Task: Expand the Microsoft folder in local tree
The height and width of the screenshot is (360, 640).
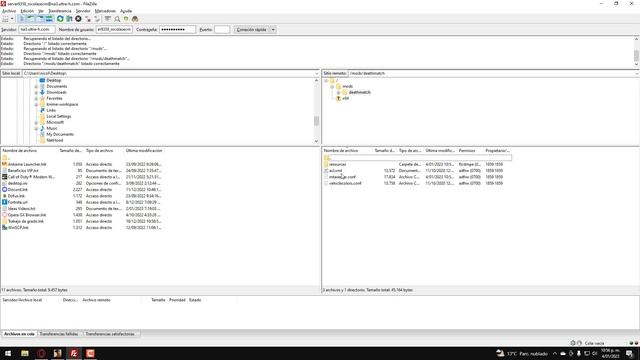Action: click(36, 122)
